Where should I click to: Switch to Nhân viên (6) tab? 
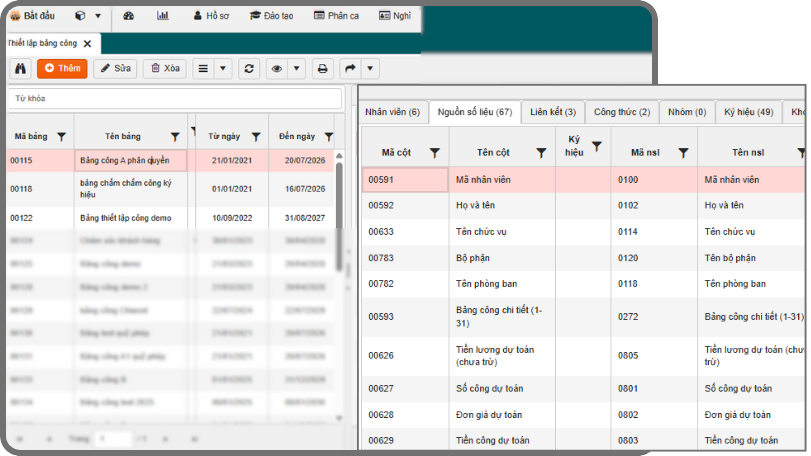tap(393, 112)
